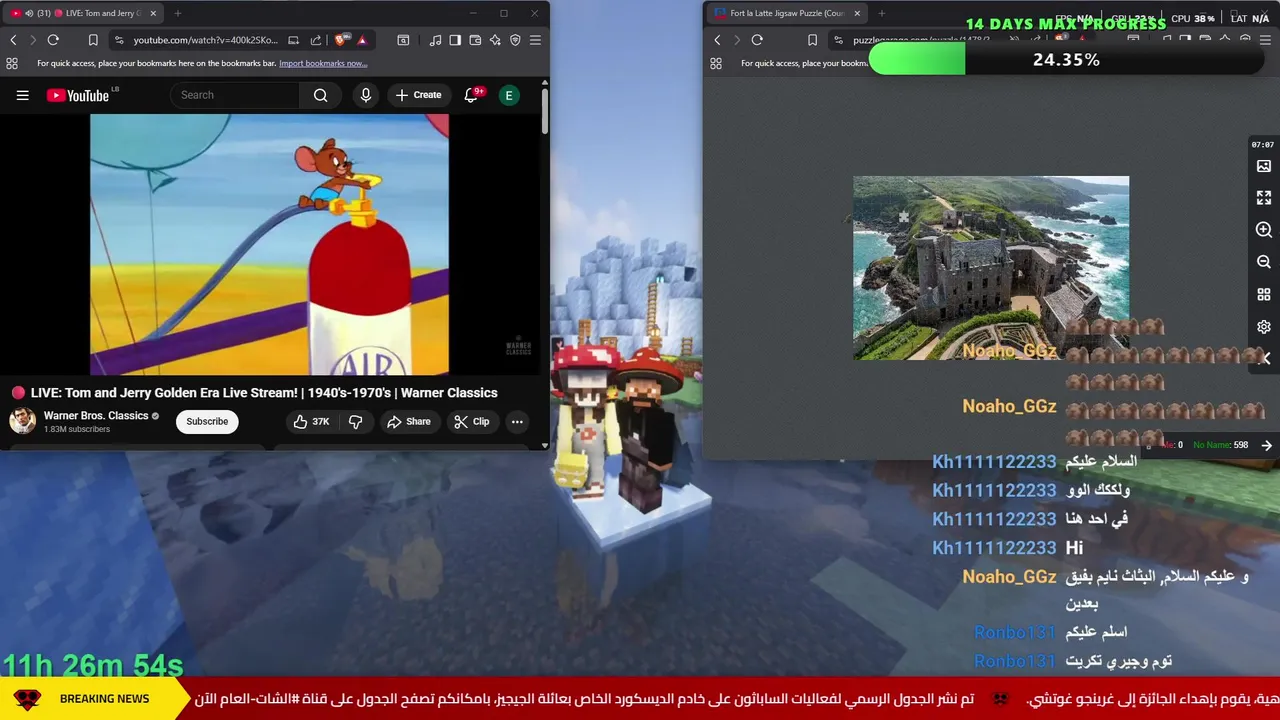Switch to Fort la Latte Jigsaw Puzzle tab
1280x720 pixels.
click(x=788, y=13)
